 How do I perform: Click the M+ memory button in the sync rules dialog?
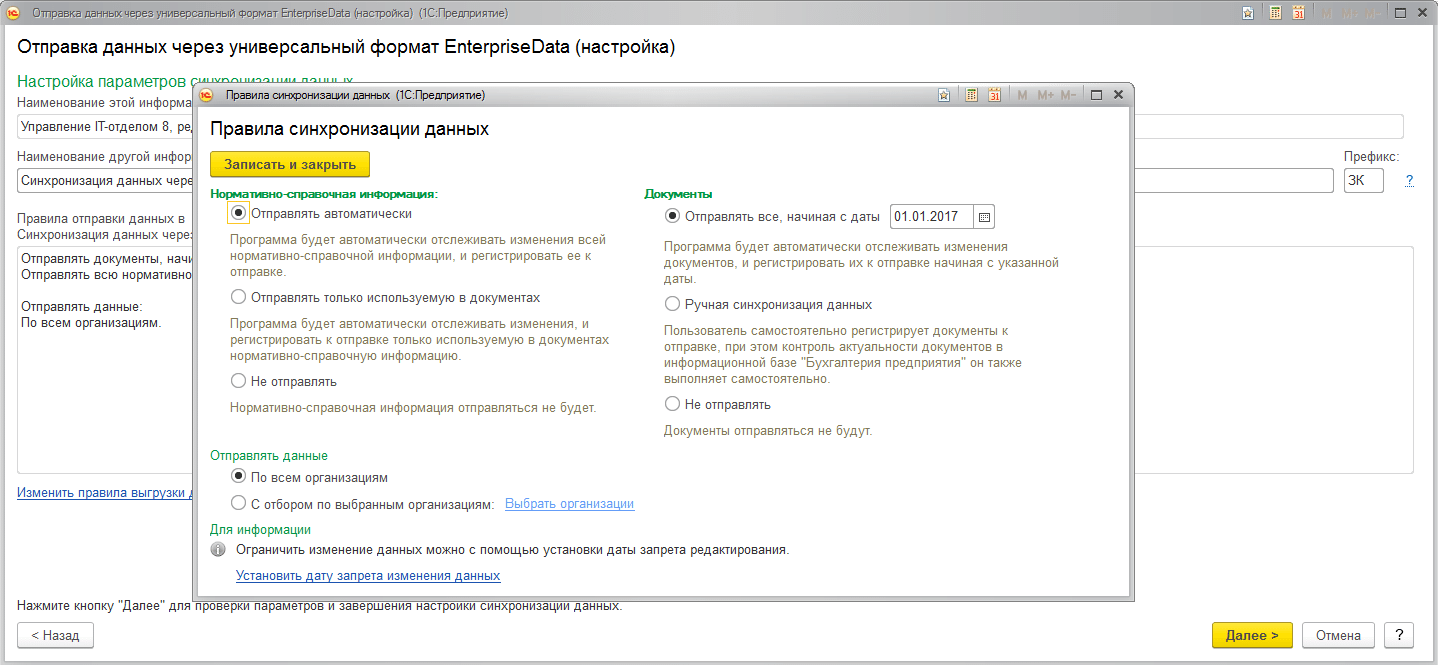1046,95
